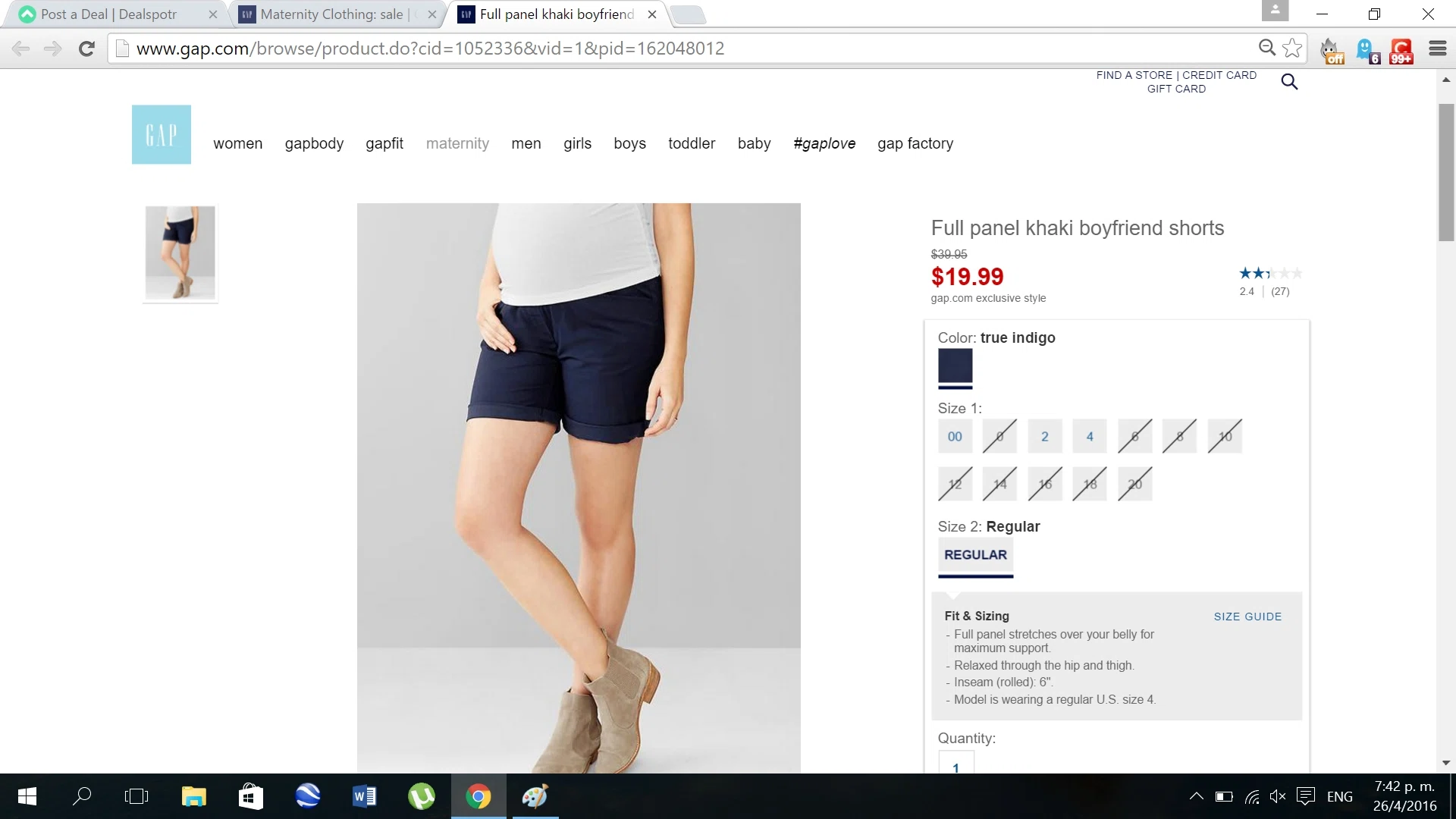This screenshot has height=819, width=1456.
Task: Select size 00
Action: 955,437
